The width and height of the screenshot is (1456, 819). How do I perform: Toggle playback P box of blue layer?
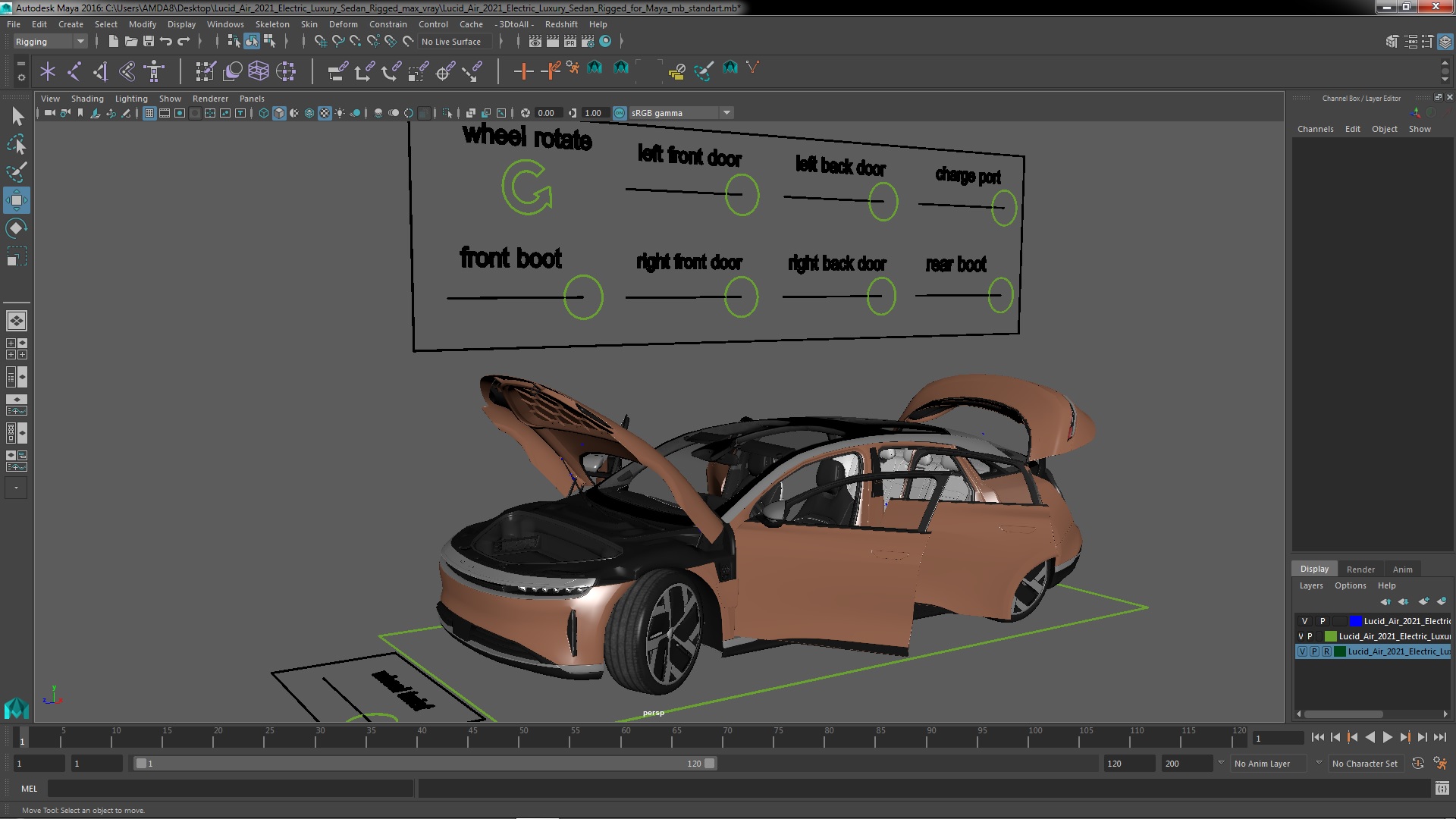pos(1323,621)
